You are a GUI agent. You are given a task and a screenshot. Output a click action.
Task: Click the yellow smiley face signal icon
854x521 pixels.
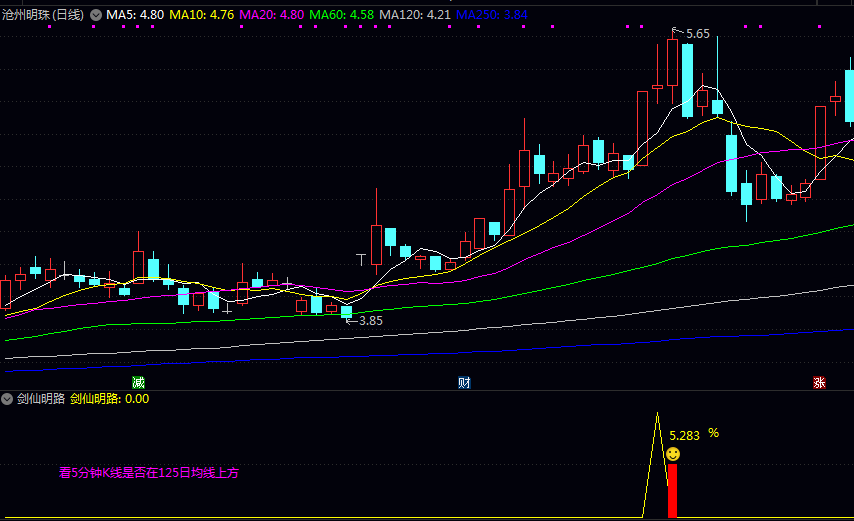pyautogui.click(x=673, y=455)
